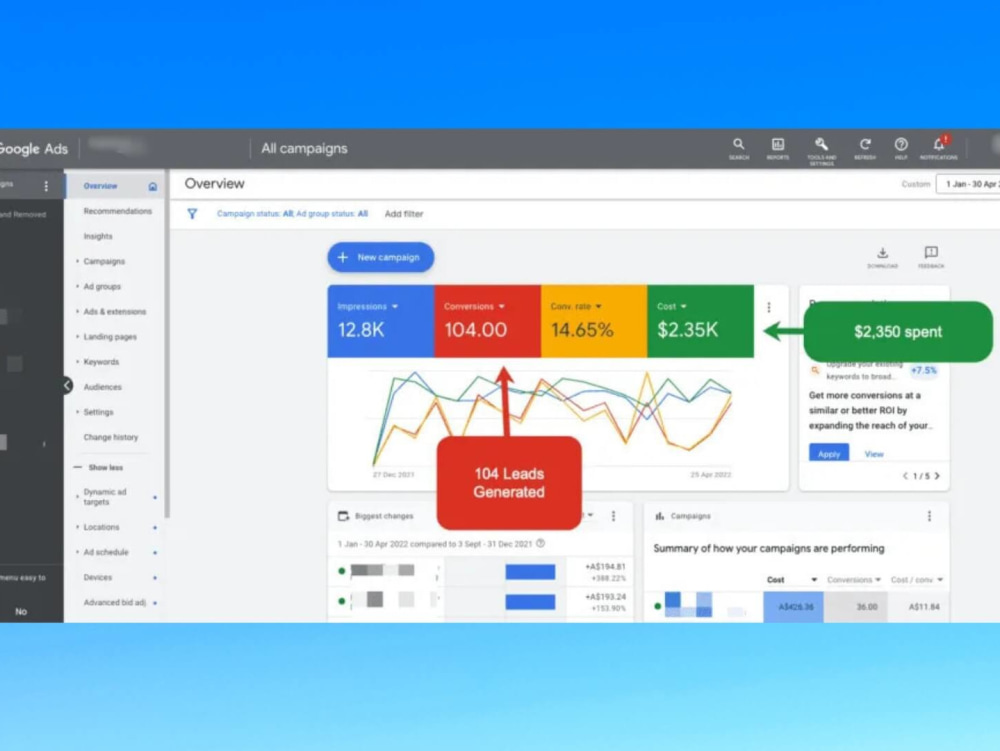Click the All campaigns title
Viewport: 1000px width, 751px height.
pos(304,149)
